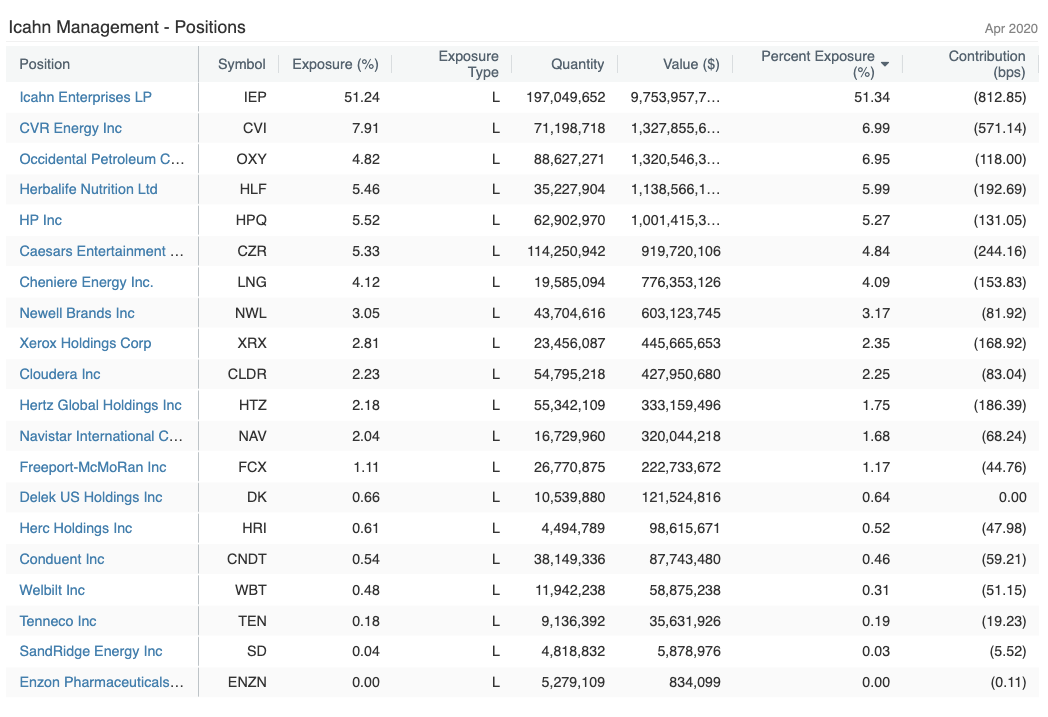Viewport: 1048px width, 717px height.
Task: Select the OXY symbol cell
Action: click(x=251, y=159)
